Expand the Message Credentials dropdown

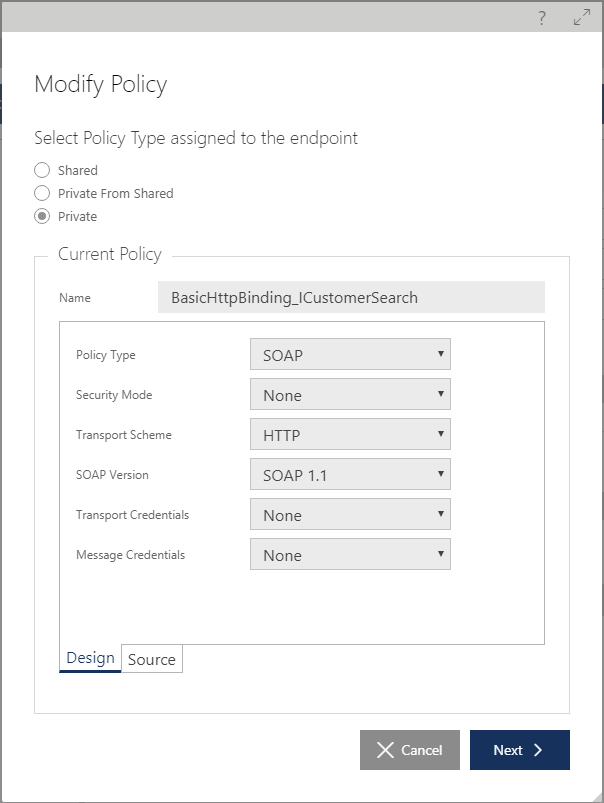click(350, 554)
